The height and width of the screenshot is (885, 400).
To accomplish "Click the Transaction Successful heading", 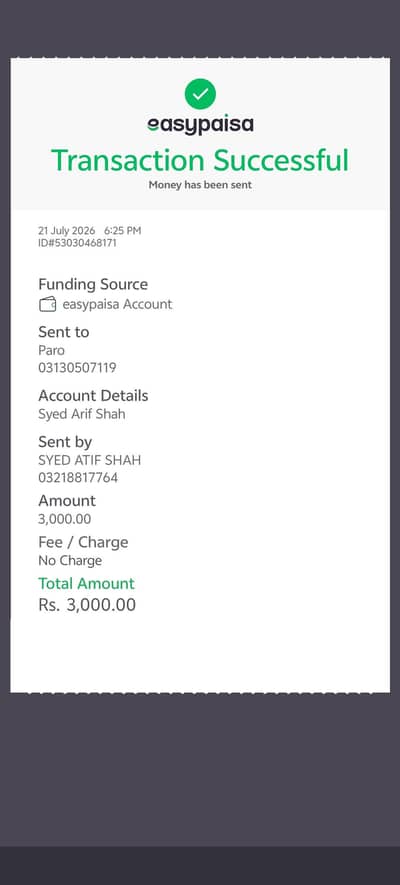I will click(200, 160).
